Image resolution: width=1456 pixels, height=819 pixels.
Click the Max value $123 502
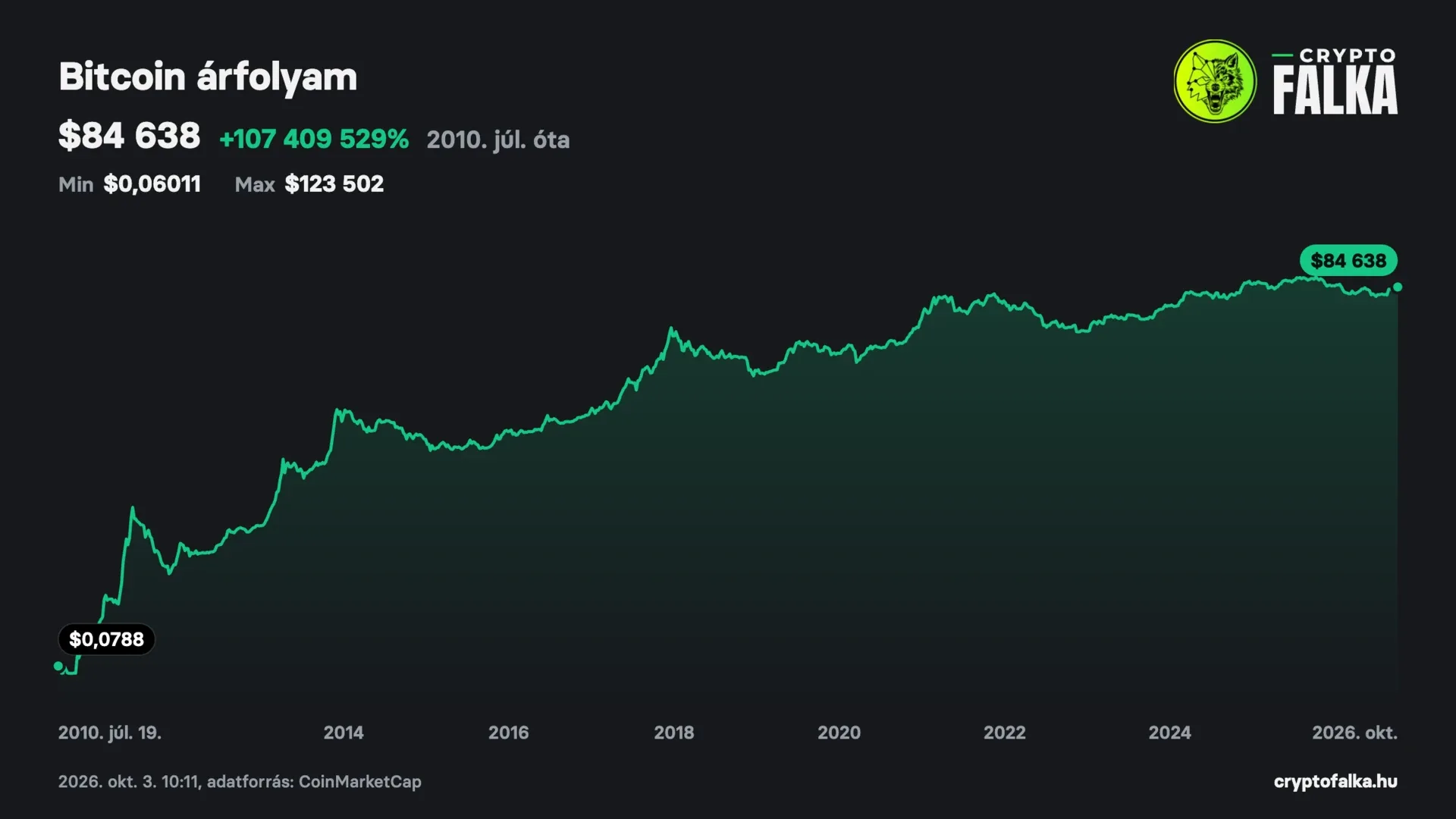334,184
